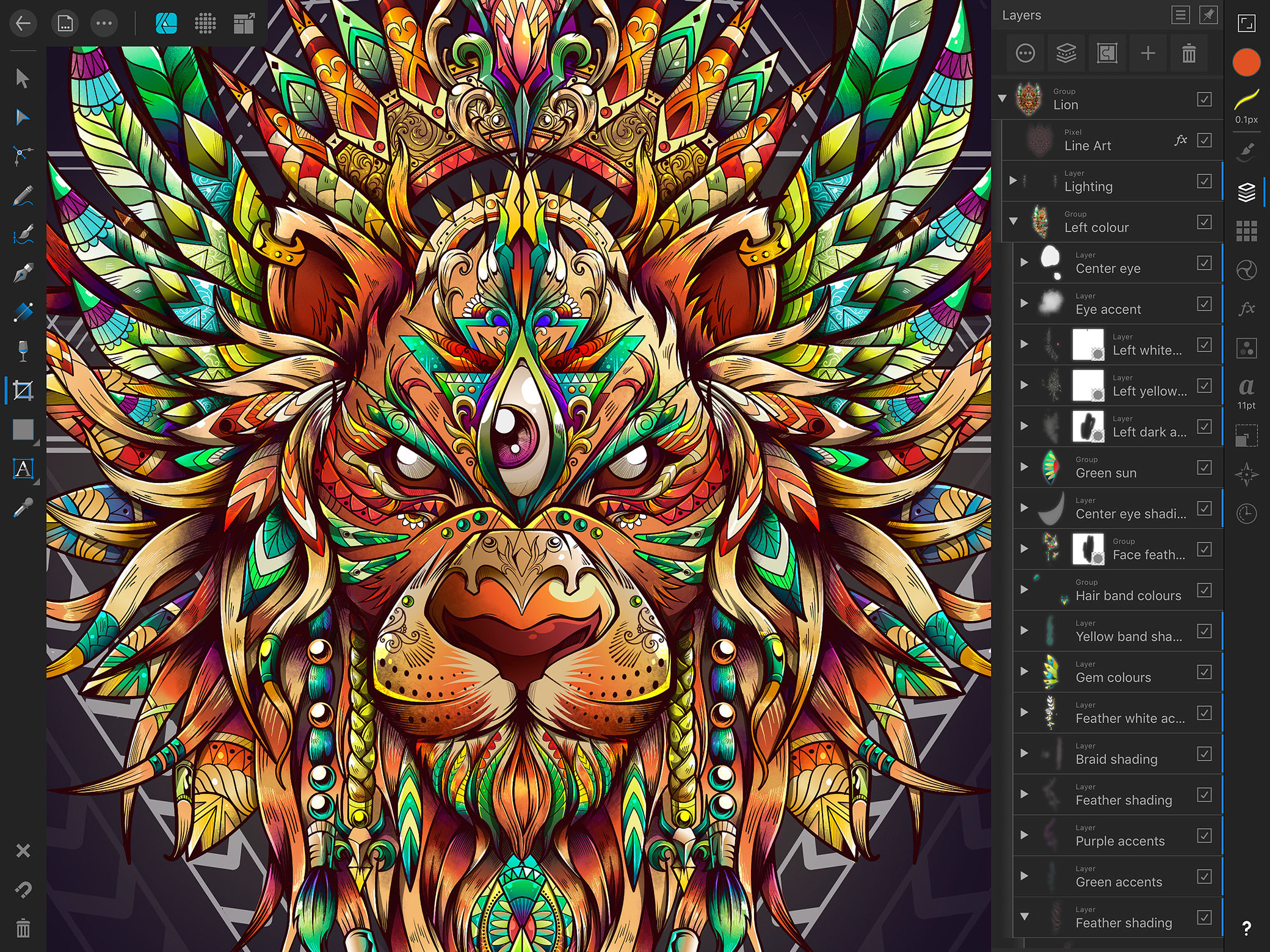Select the Move tool in the left toolbar
Screen dimensions: 1270x952
click(x=23, y=78)
